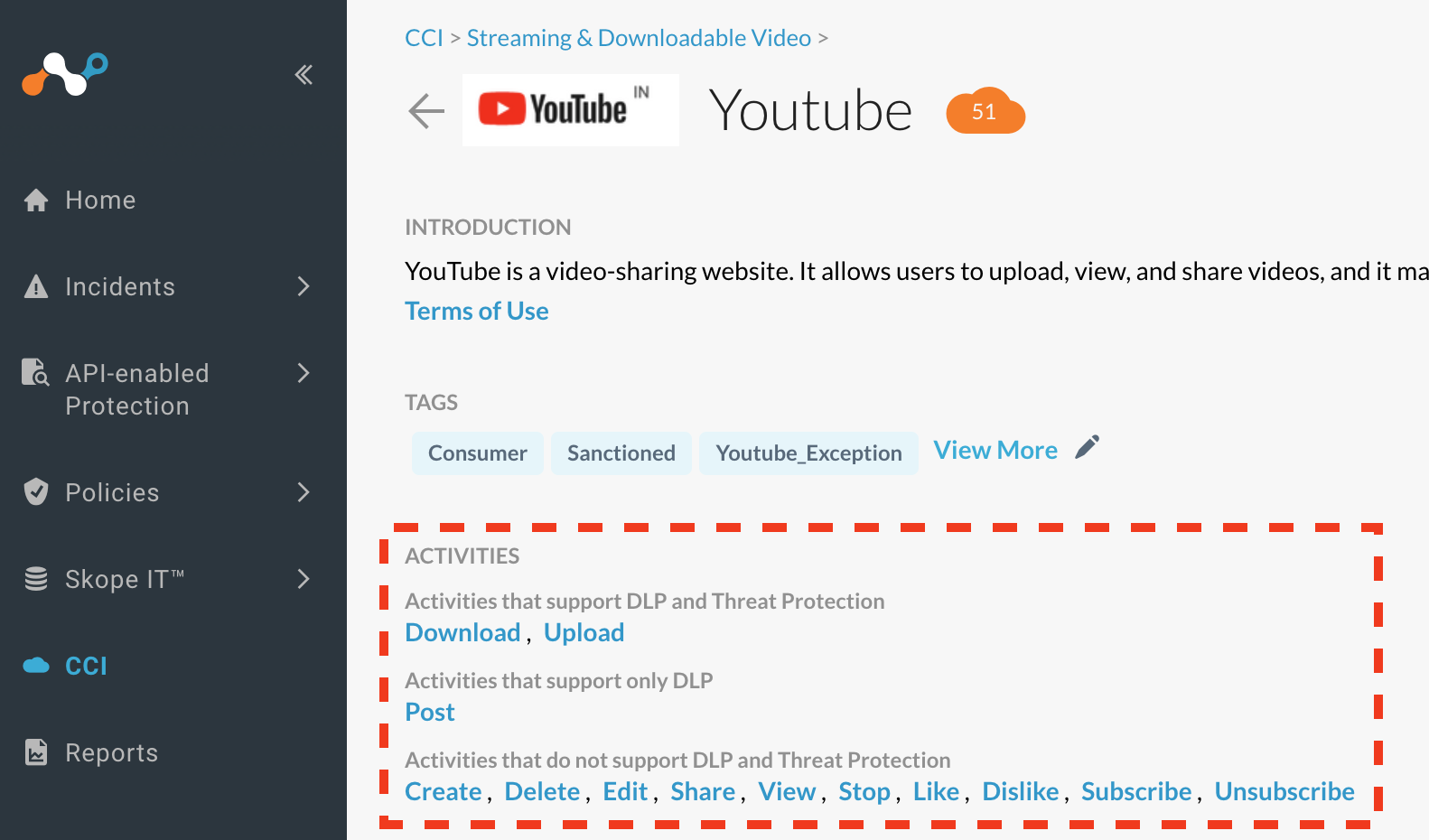Click the orange cloud score badge 51
1429x840 pixels.
[x=985, y=111]
